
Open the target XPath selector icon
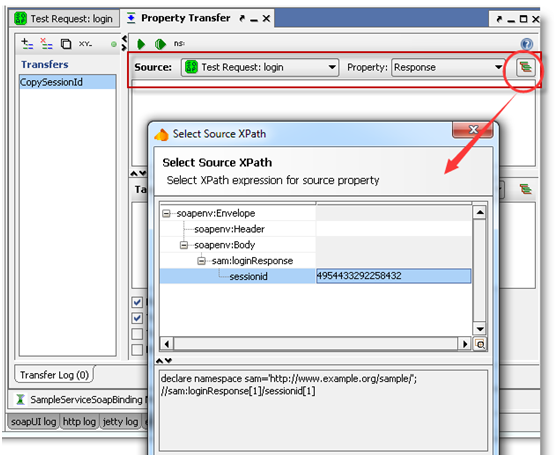click(x=526, y=189)
